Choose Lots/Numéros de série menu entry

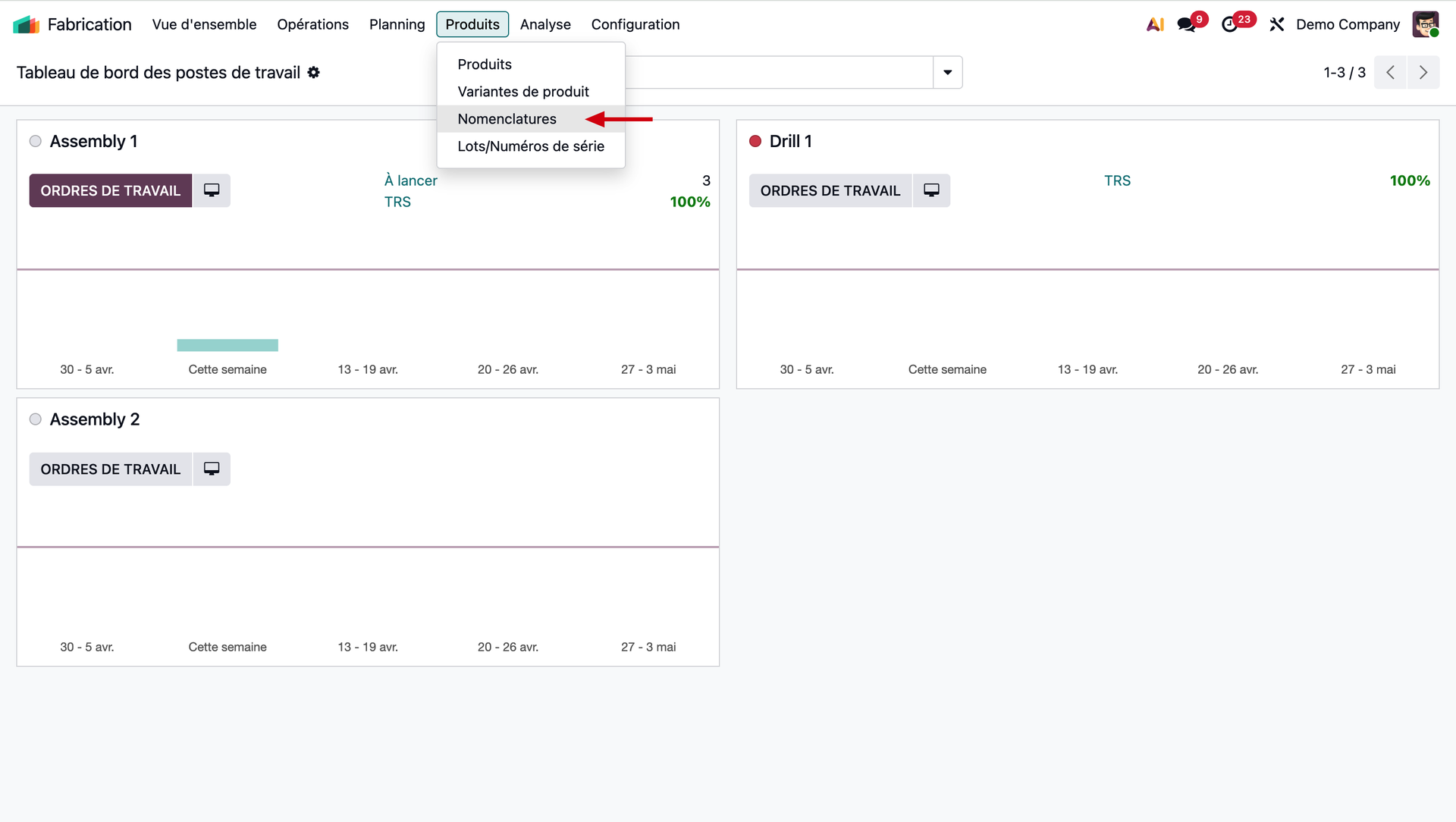pos(531,146)
